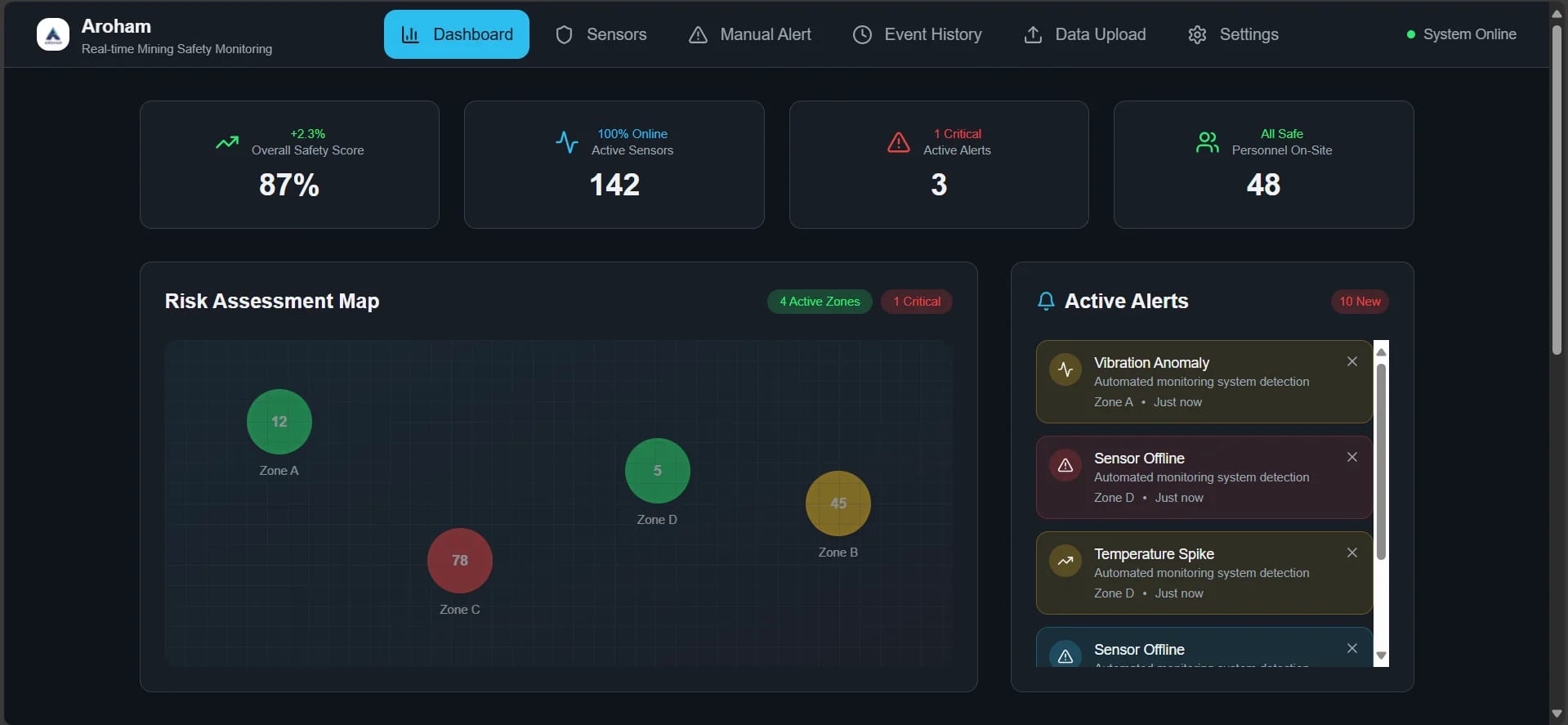This screenshot has height=725, width=1568.
Task: Select the 3 Active Alerts value
Action: [x=939, y=185]
